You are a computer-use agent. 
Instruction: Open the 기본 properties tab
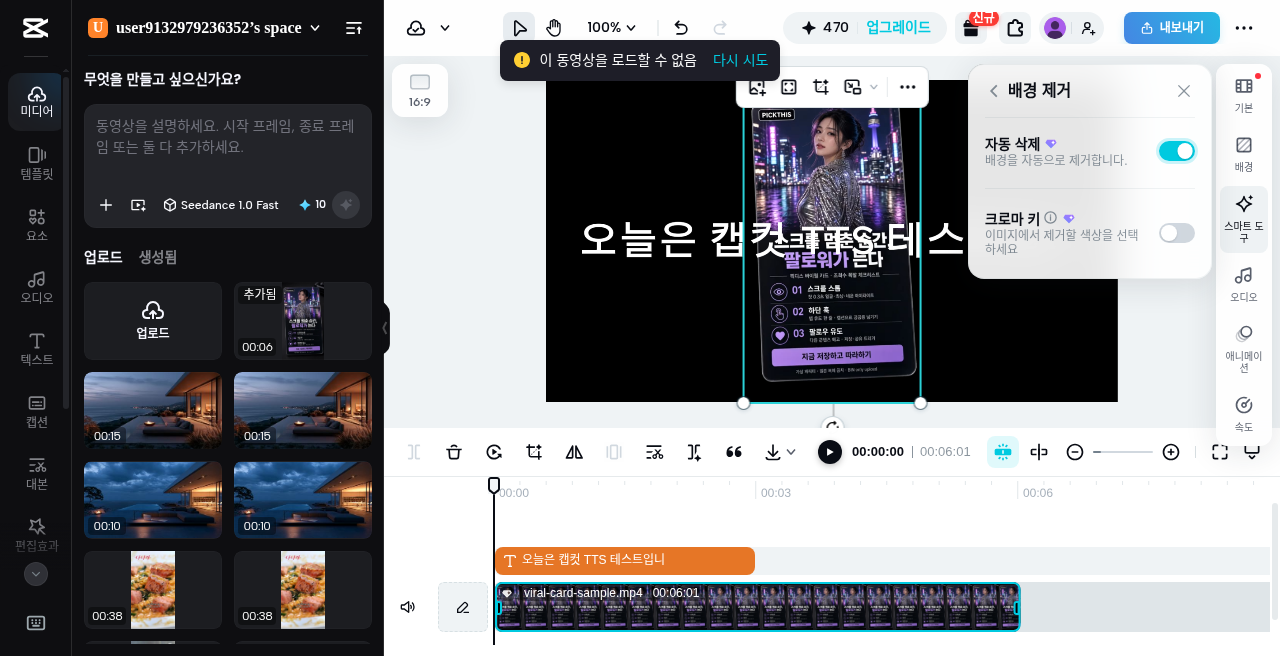(x=1244, y=95)
